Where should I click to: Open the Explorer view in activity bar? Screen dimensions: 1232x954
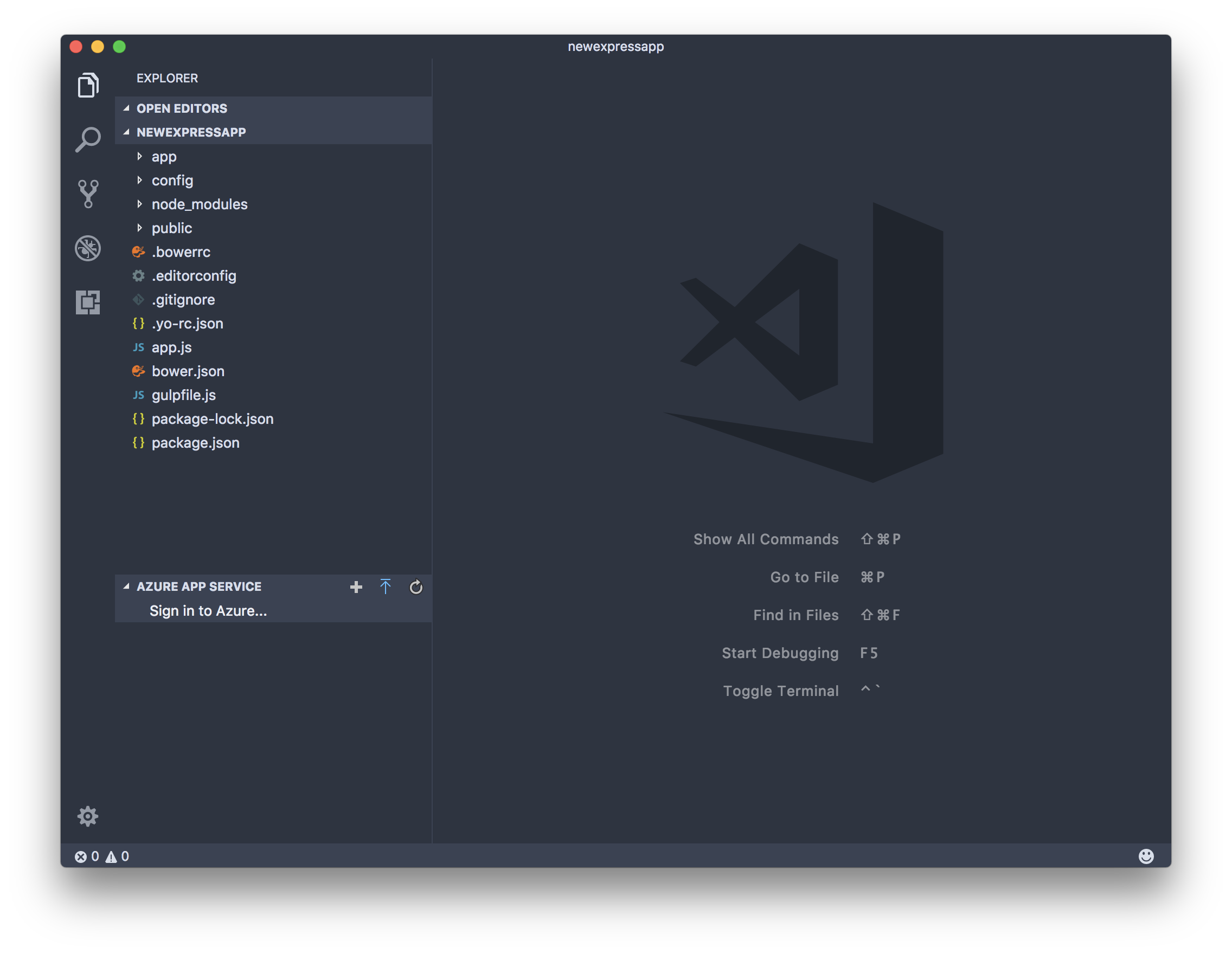pos(88,85)
